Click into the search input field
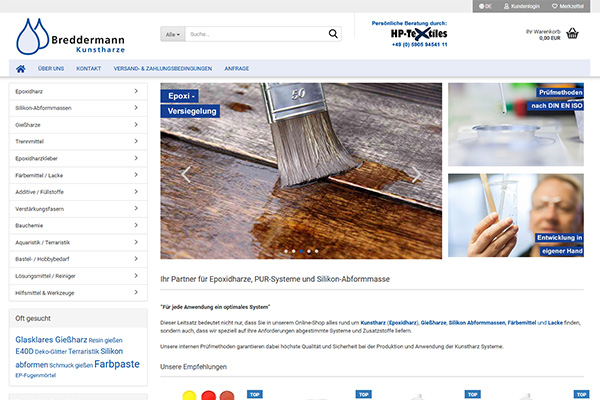 254,34
